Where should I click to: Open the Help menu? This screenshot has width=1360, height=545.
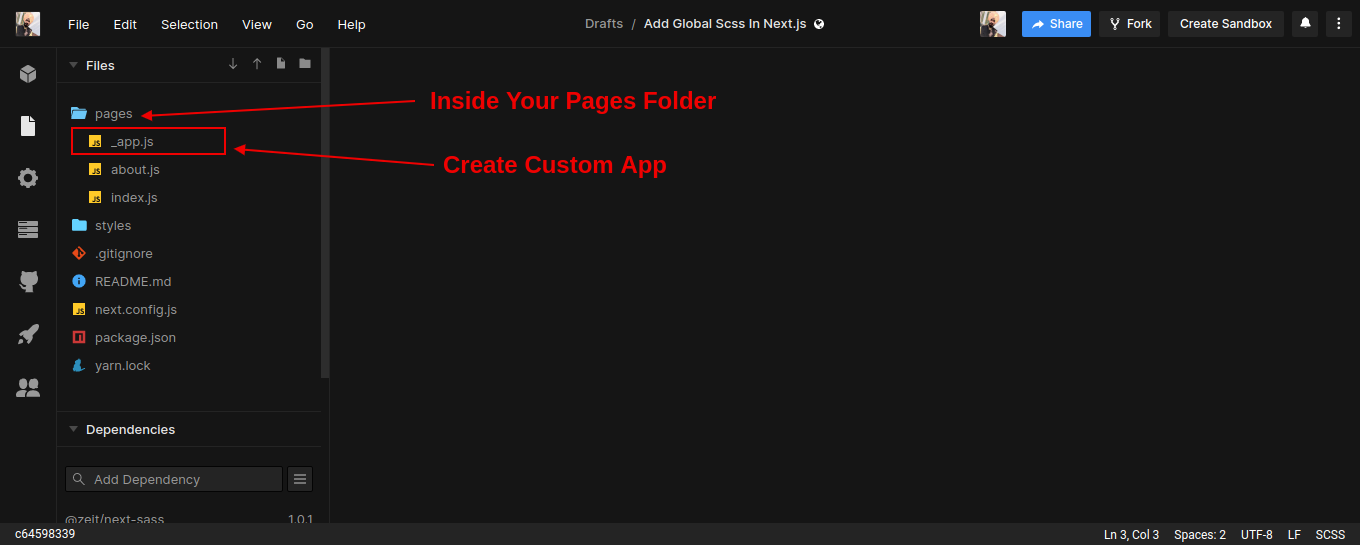pos(351,24)
